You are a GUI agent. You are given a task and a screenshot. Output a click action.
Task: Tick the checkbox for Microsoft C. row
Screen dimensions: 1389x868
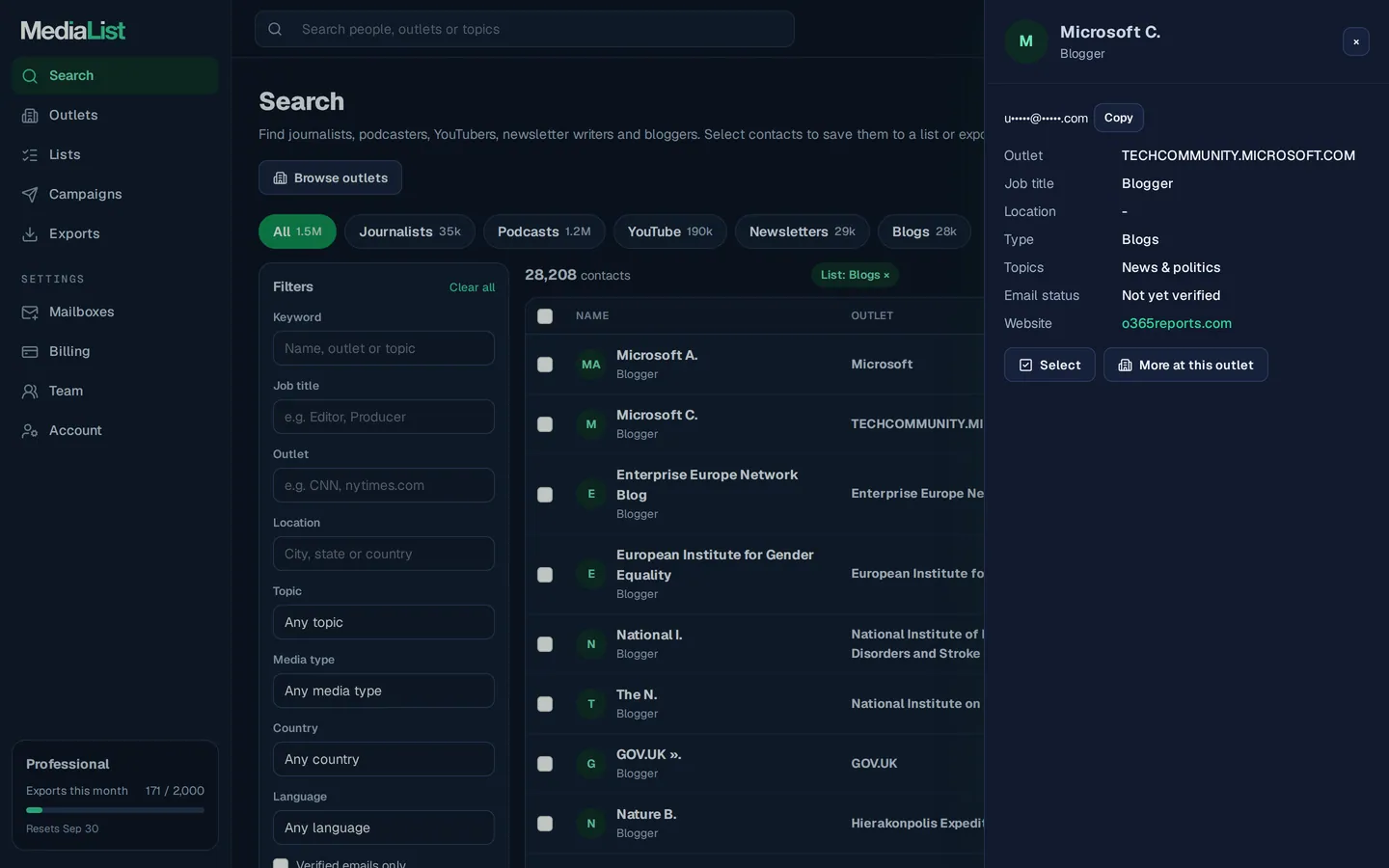[545, 424]
